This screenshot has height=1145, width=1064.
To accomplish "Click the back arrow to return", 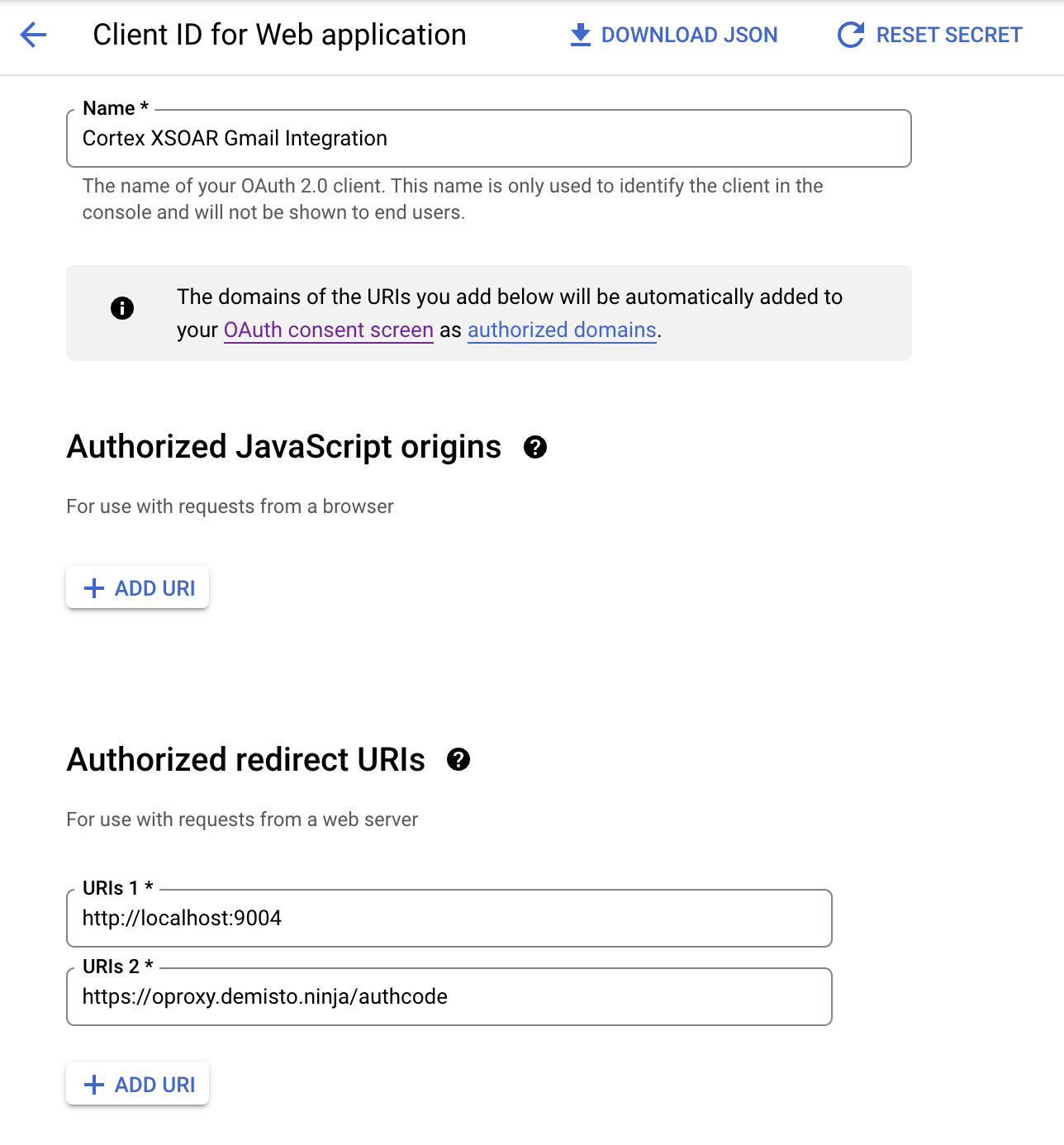I will tap(31, 35).
